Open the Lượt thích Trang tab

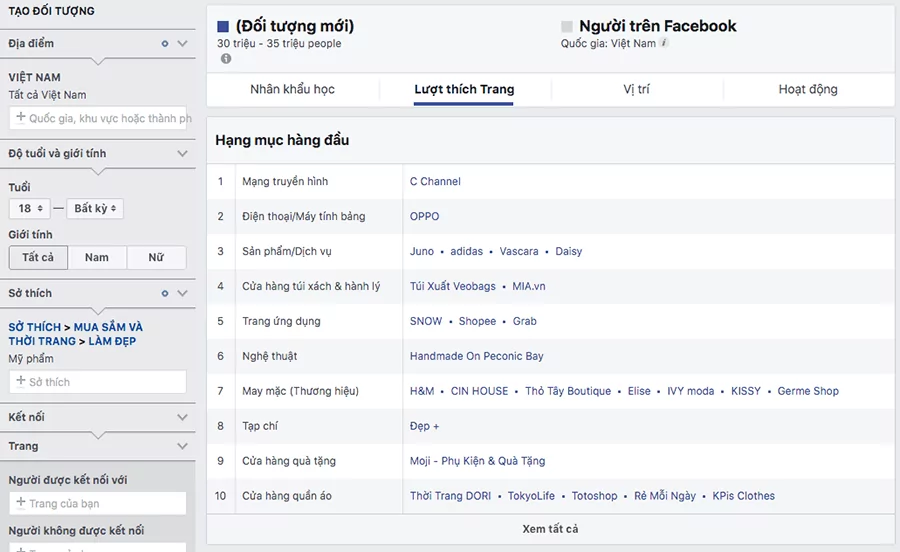click(464, 90)
